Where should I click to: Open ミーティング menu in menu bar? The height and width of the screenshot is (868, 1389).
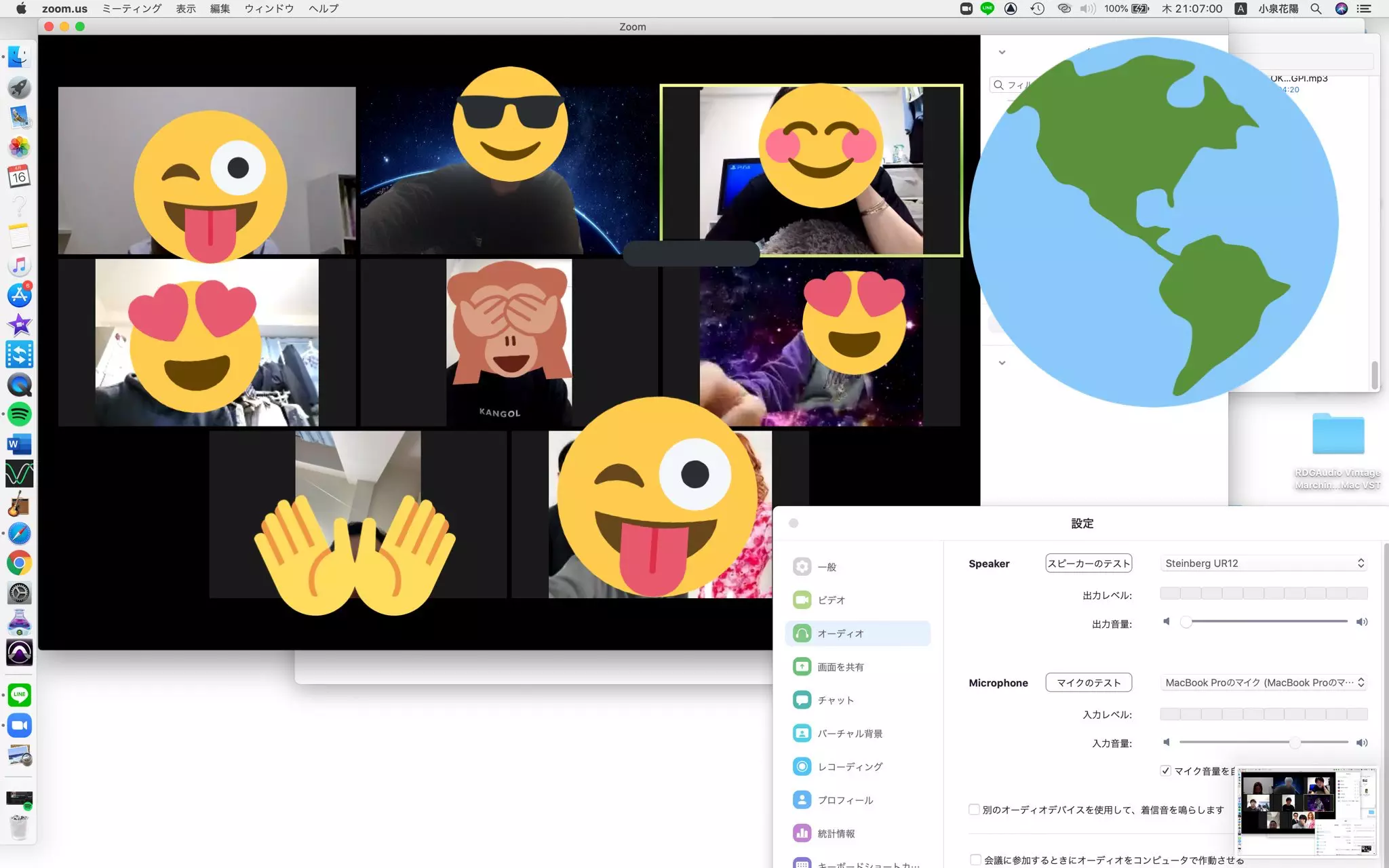coord(132,9)
